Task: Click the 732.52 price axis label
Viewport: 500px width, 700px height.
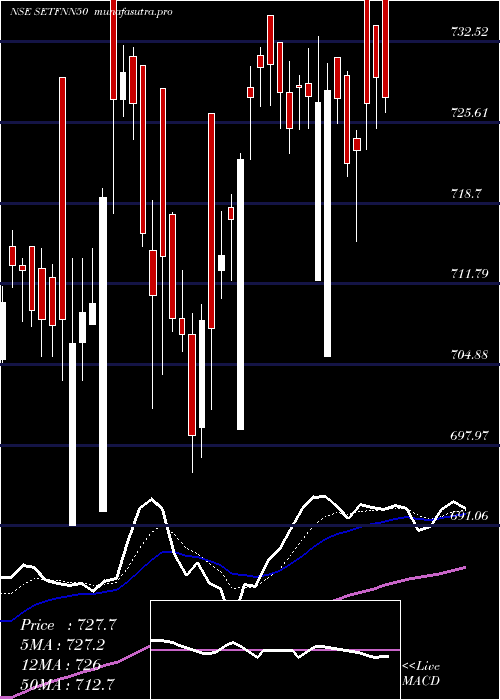Action: pos(469,32)
